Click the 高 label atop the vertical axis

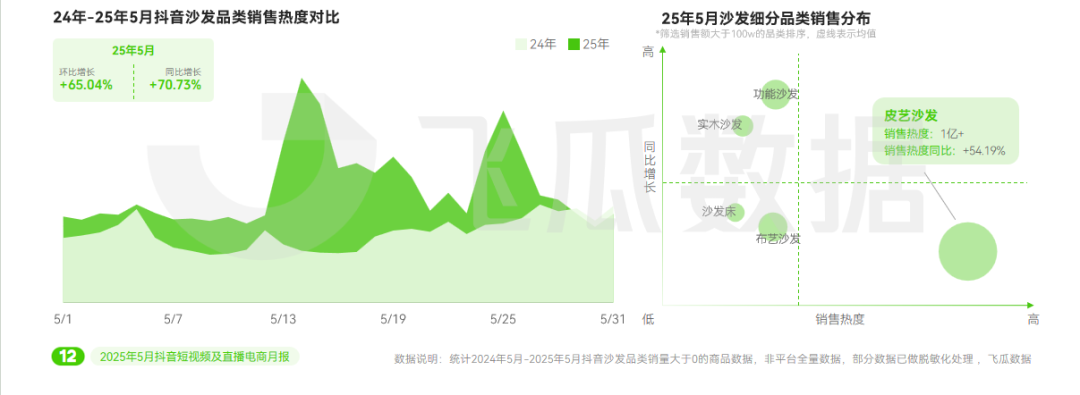648,51
